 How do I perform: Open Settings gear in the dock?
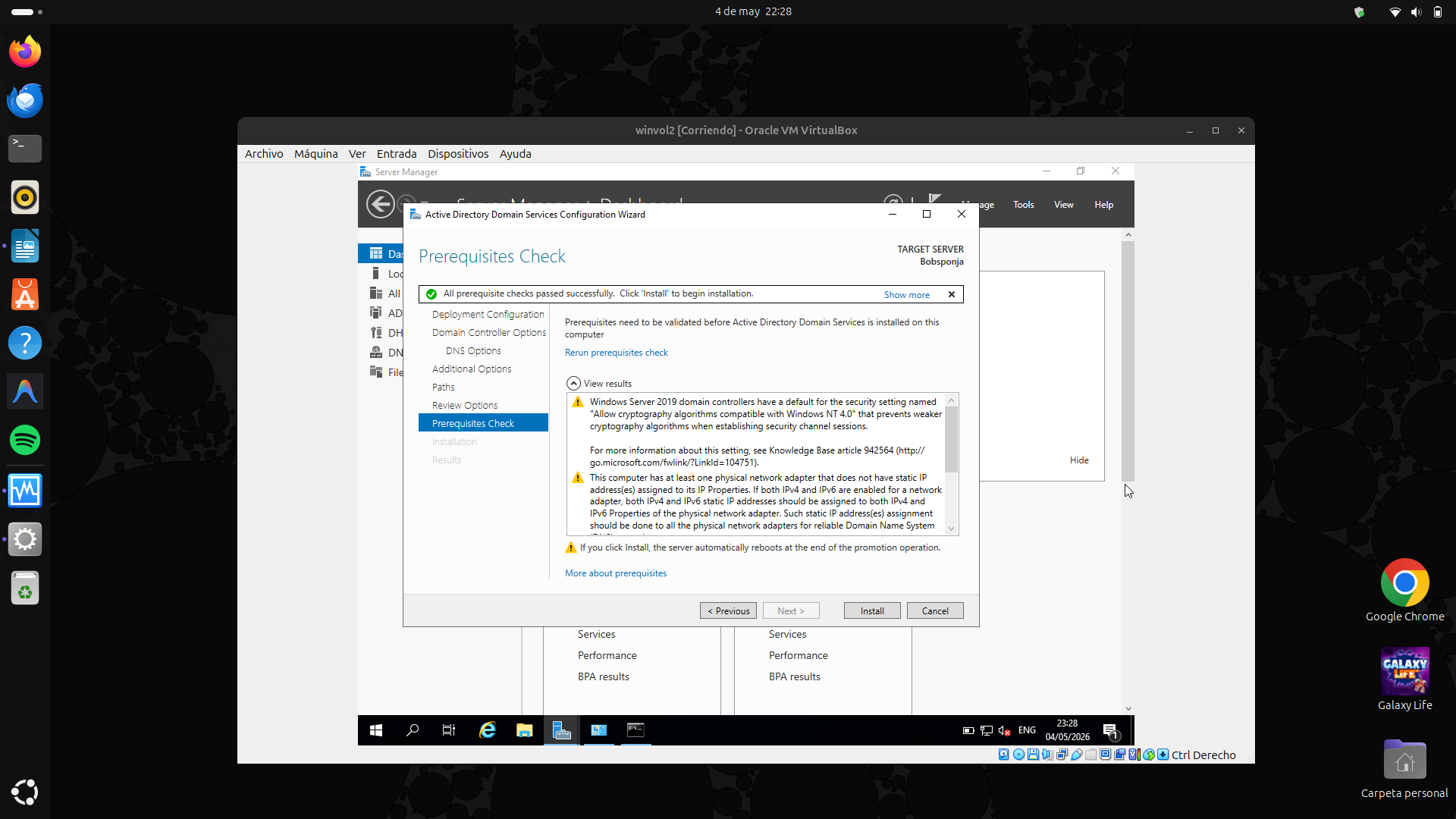click(x=25, y=539)
